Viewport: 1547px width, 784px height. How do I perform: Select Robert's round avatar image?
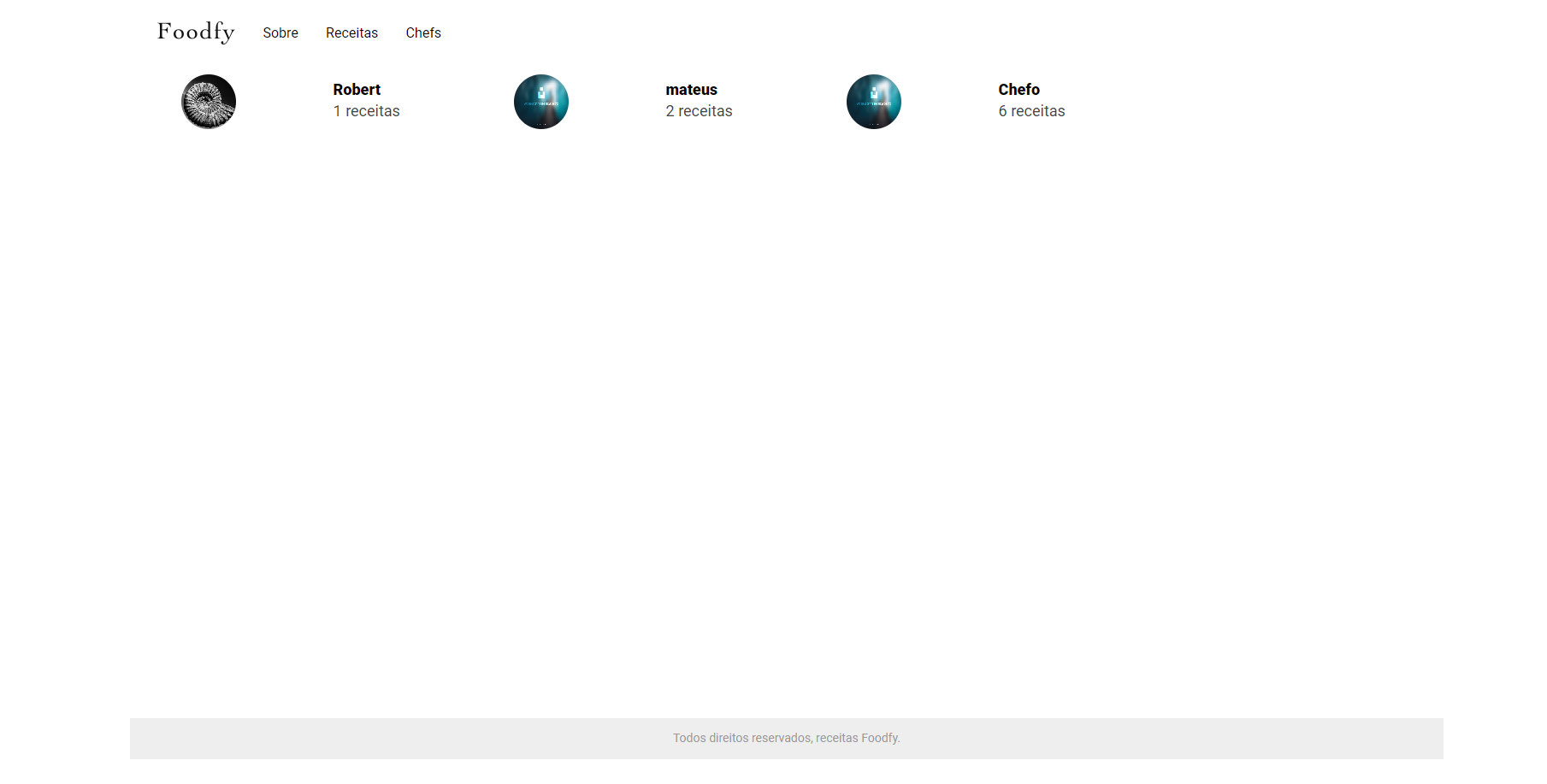click(209, 102)
